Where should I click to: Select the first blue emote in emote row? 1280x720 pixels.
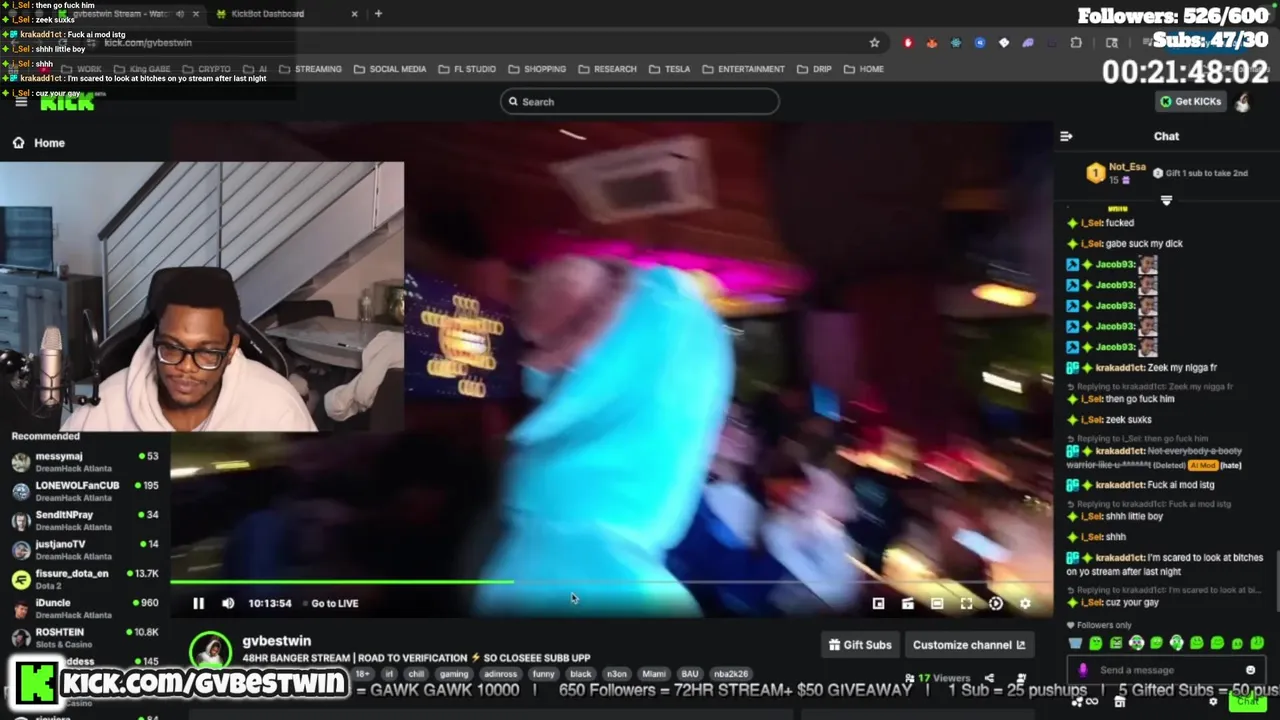1075,643
